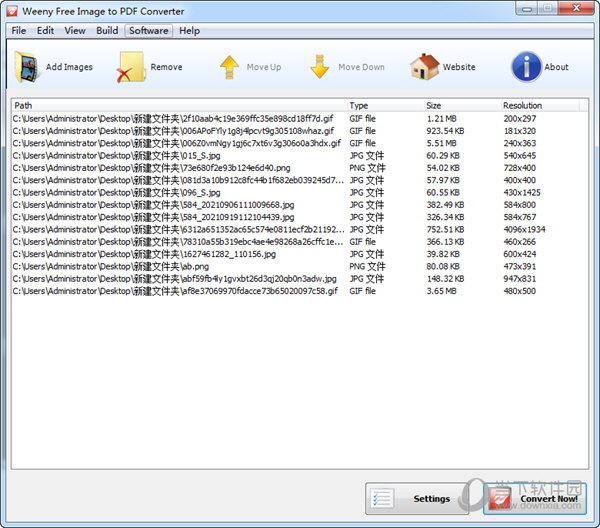Viewport: 600px width, 528px height.
Task: Select the 1627461282_110156.jpg row
Action: [x=299, y=254]
